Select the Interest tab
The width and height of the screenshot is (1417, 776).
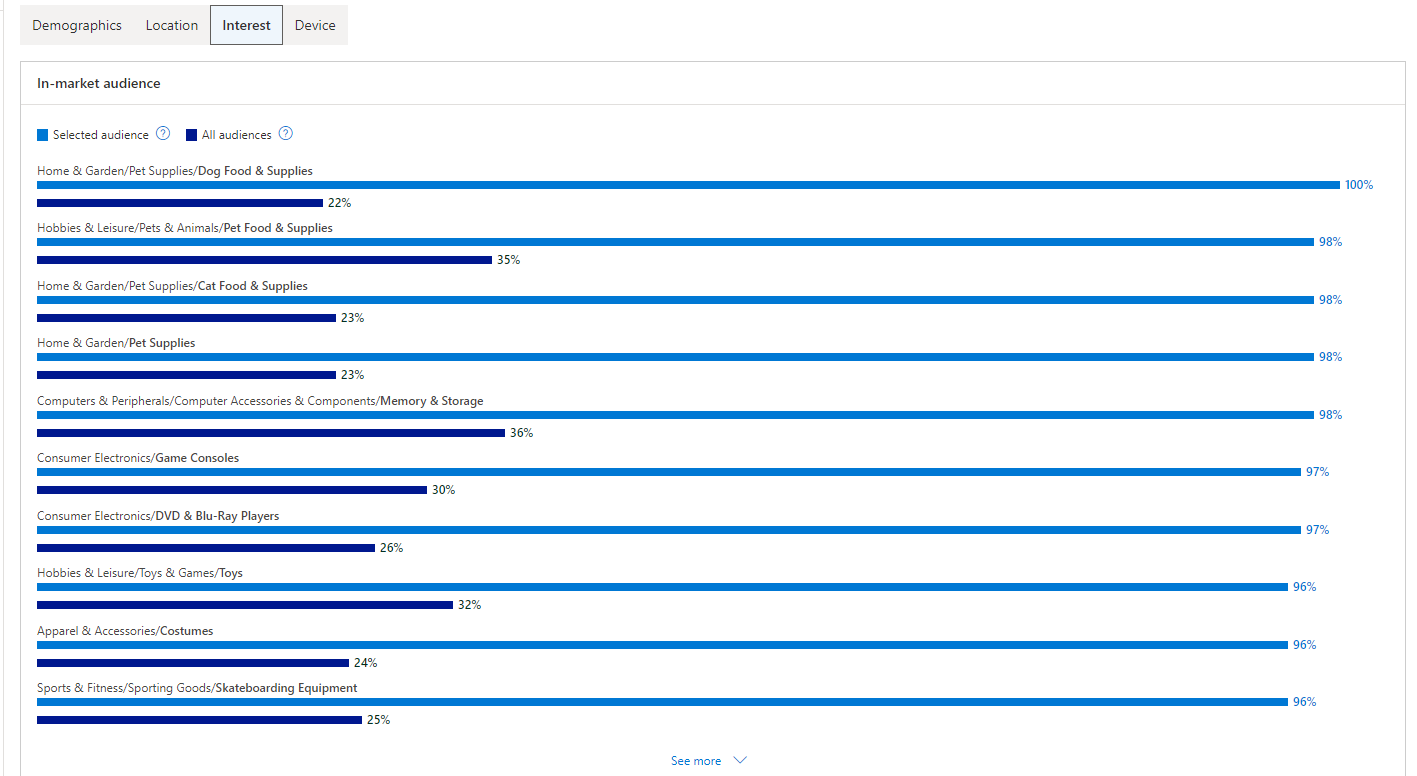(246, 25)
